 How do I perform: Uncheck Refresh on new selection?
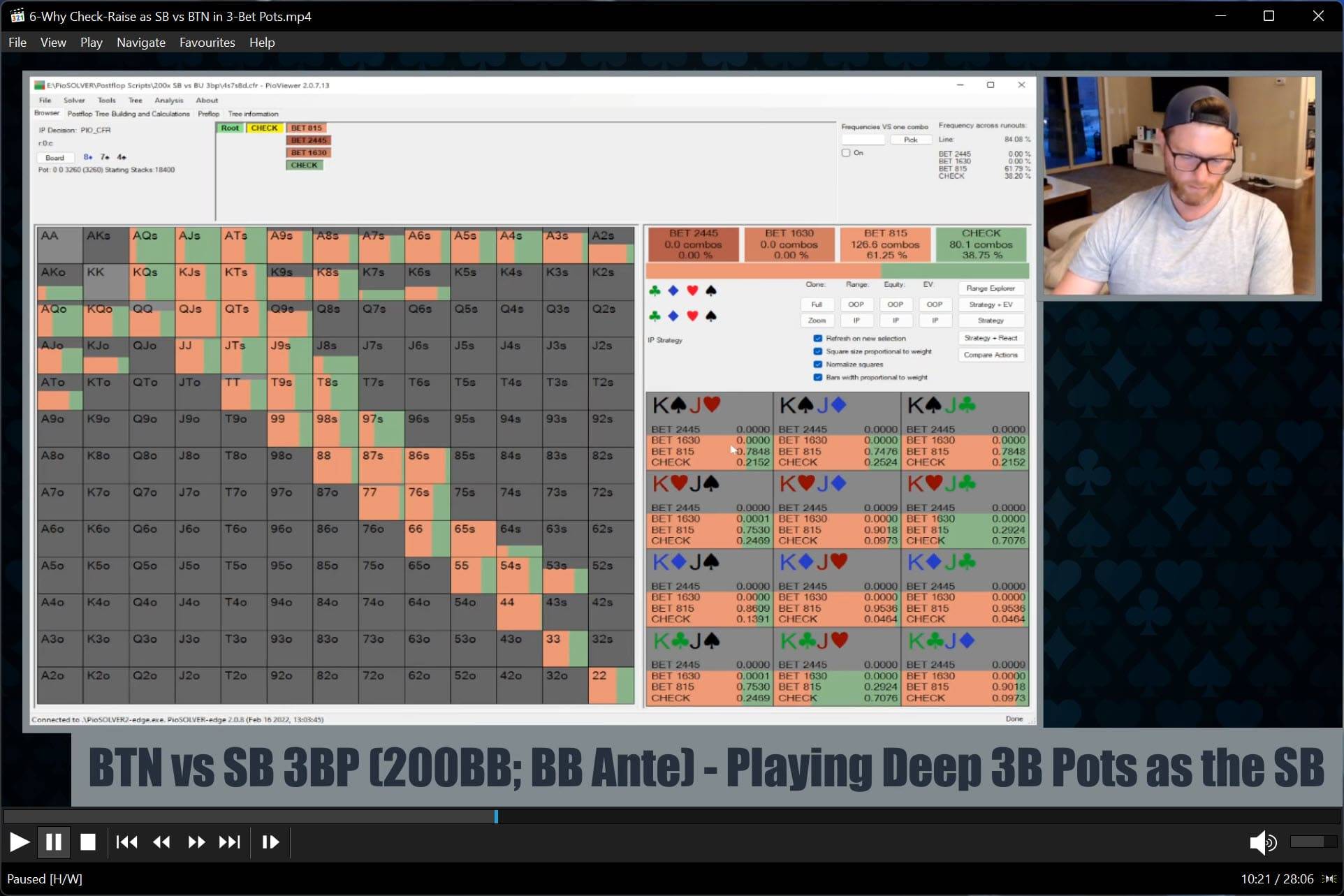click(818, 338)
